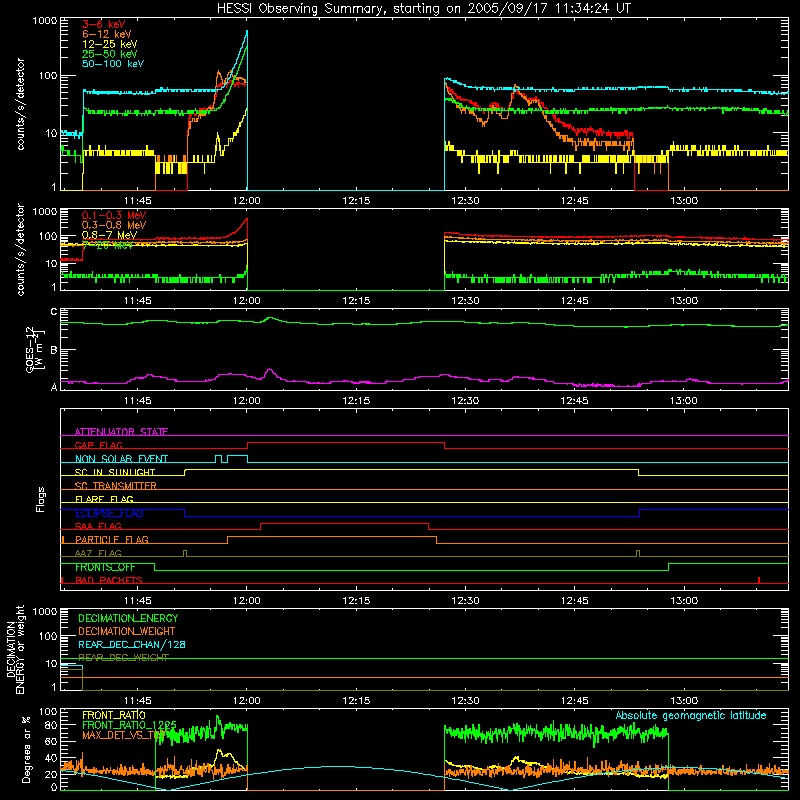Click the B level label on GOES plot

point(54,350)
